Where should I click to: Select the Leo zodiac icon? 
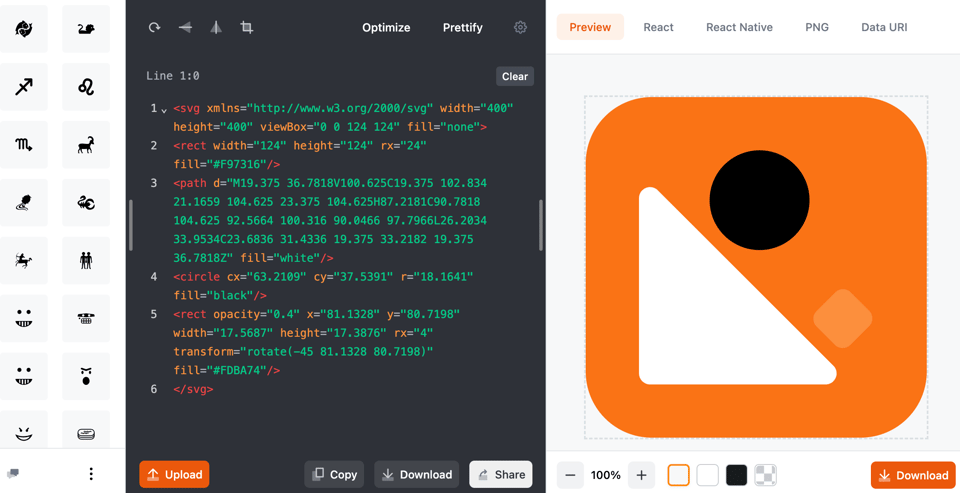(86, 87)
